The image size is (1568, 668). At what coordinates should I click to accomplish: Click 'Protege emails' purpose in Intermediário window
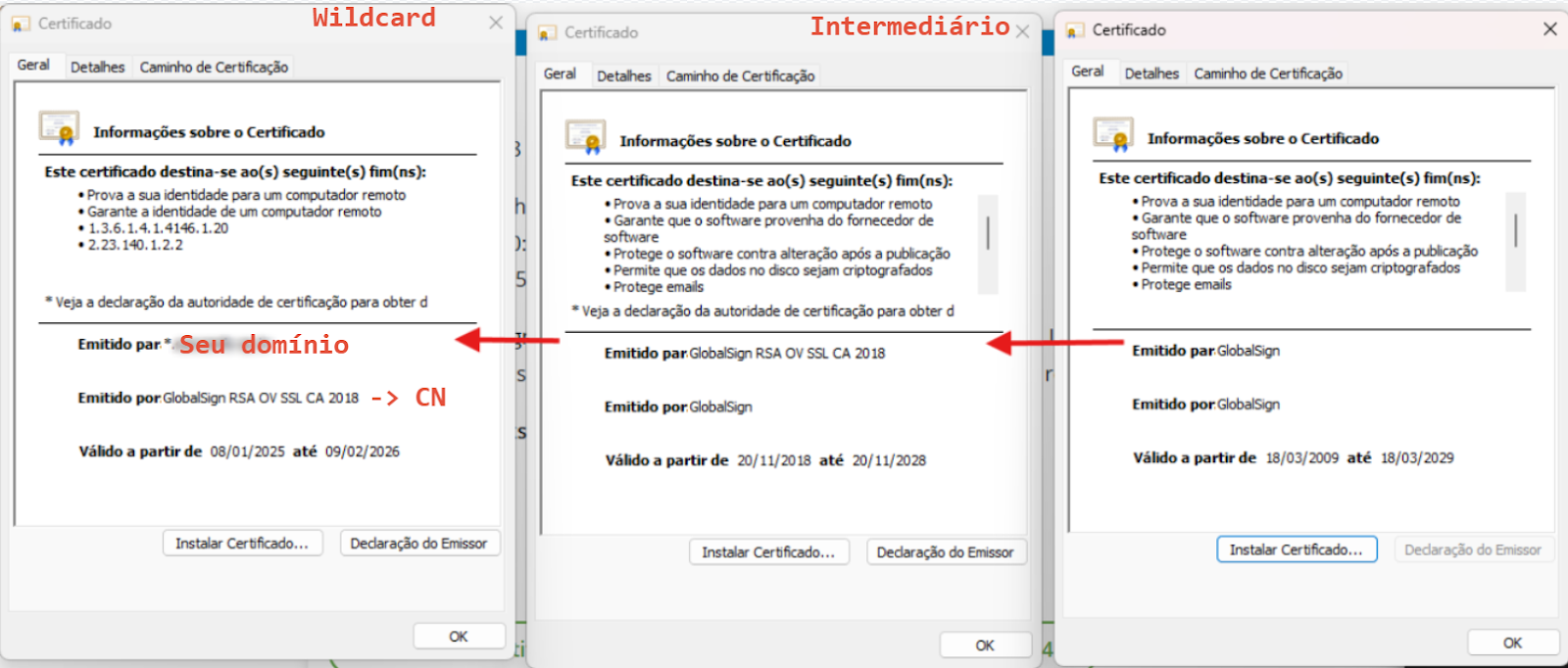pos(658,287)
